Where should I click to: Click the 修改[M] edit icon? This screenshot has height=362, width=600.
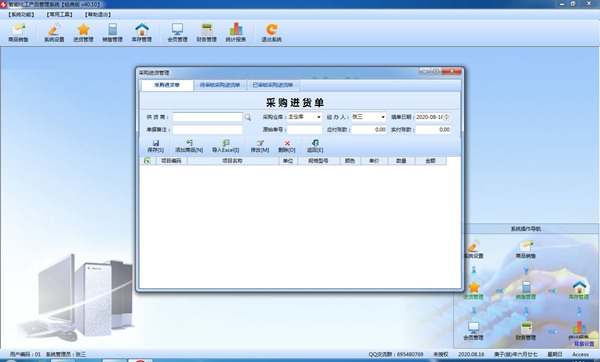[260, 146]
